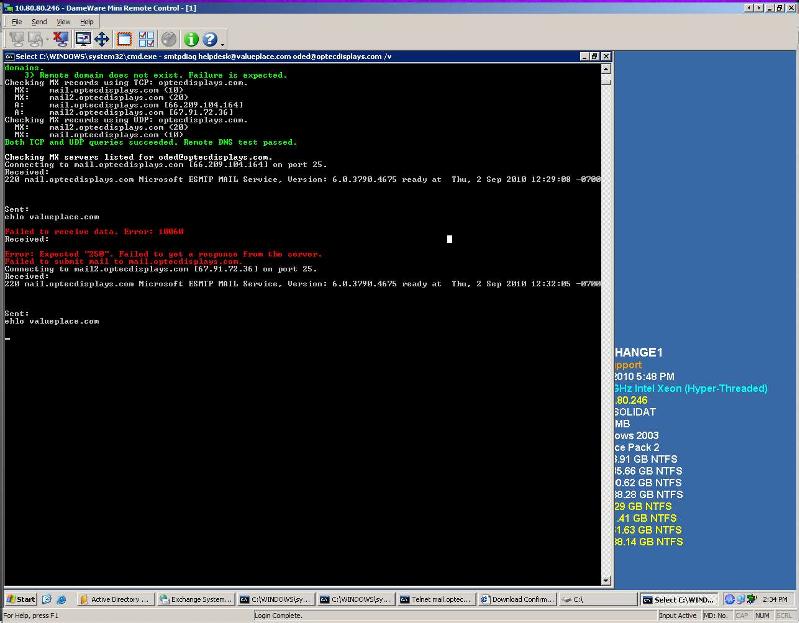Click the MD: No status bar entry
This screenshot has width=799, height=623.
(715, 615)
